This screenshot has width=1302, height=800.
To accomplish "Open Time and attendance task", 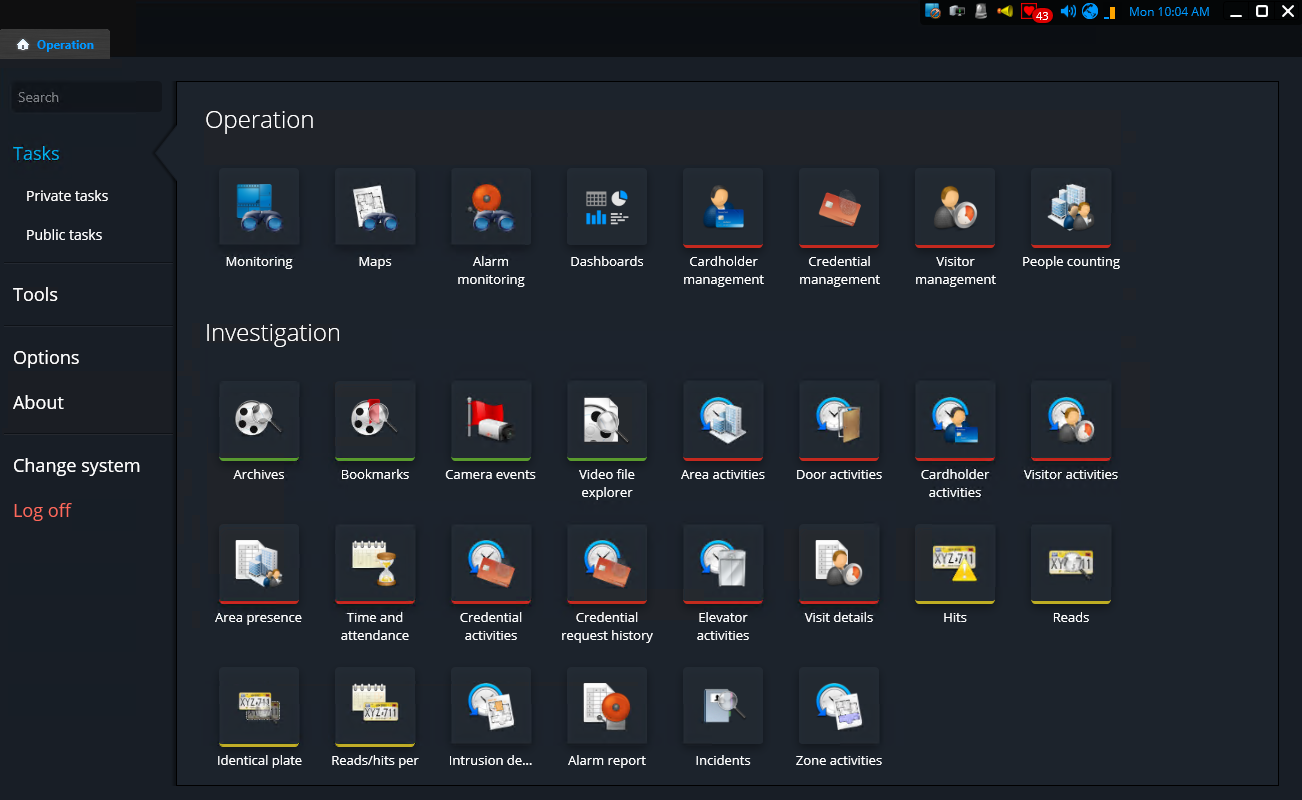I will click(375, 563).
